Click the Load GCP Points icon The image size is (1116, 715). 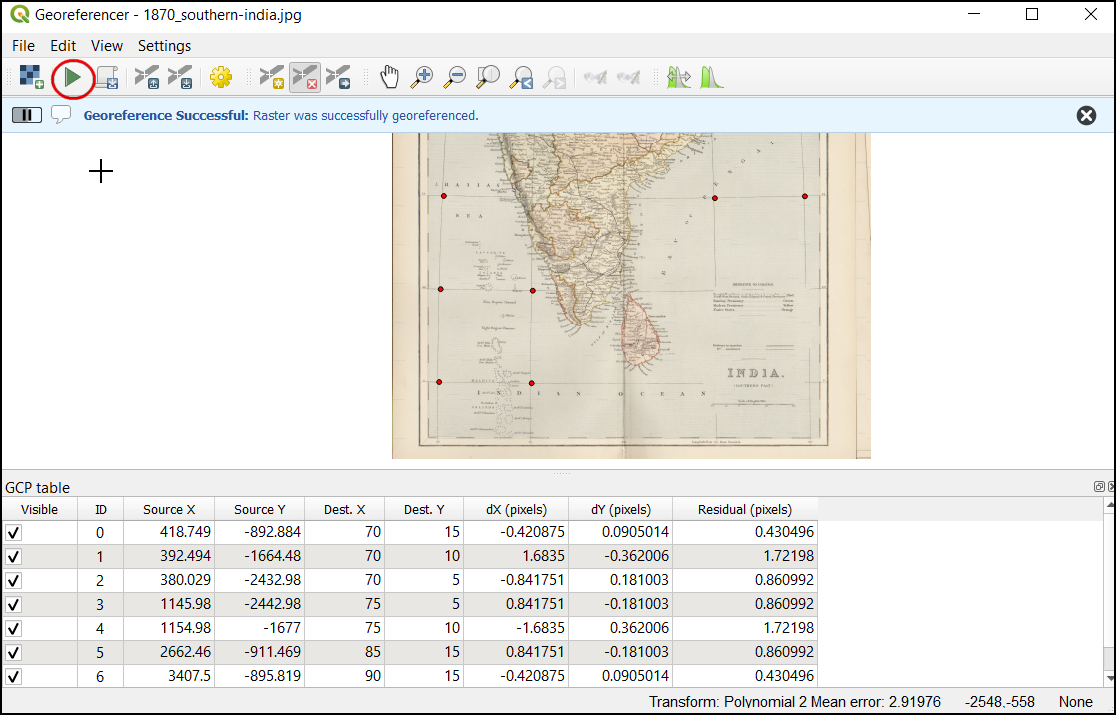(147, 77)
